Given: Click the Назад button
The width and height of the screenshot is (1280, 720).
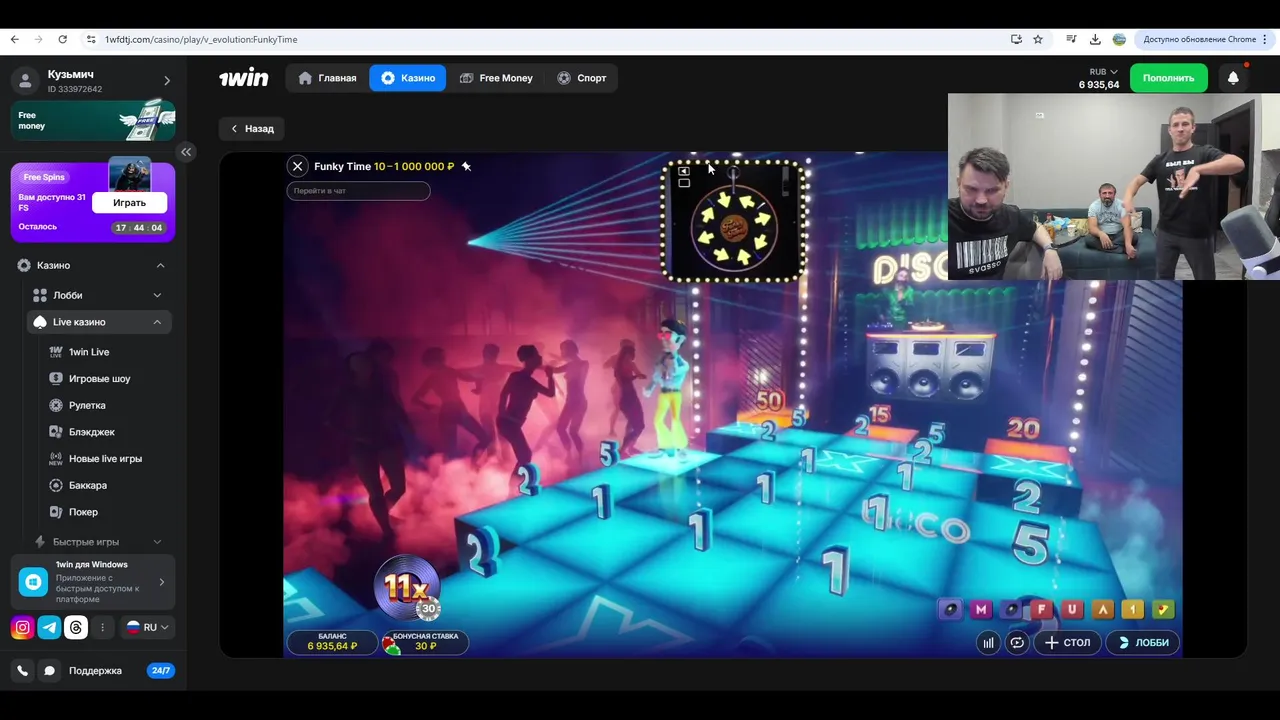Looking at the screenshot, I should (x=252, y=128).
